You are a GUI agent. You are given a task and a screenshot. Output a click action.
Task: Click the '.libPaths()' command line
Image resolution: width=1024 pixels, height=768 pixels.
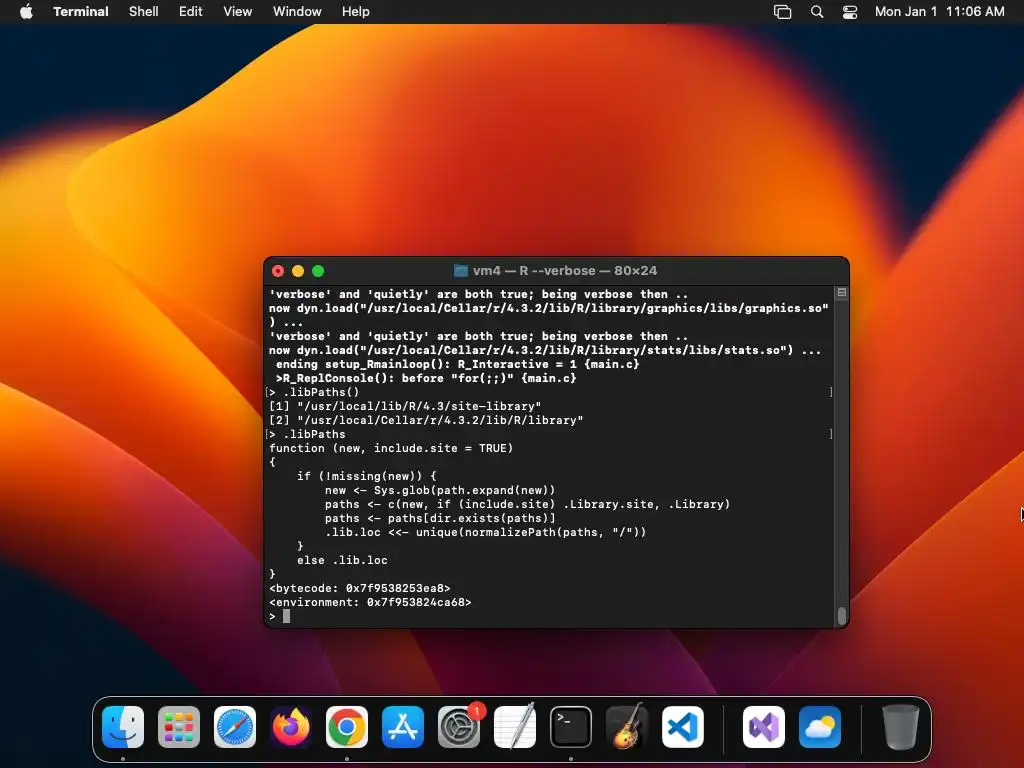point(321,392)
